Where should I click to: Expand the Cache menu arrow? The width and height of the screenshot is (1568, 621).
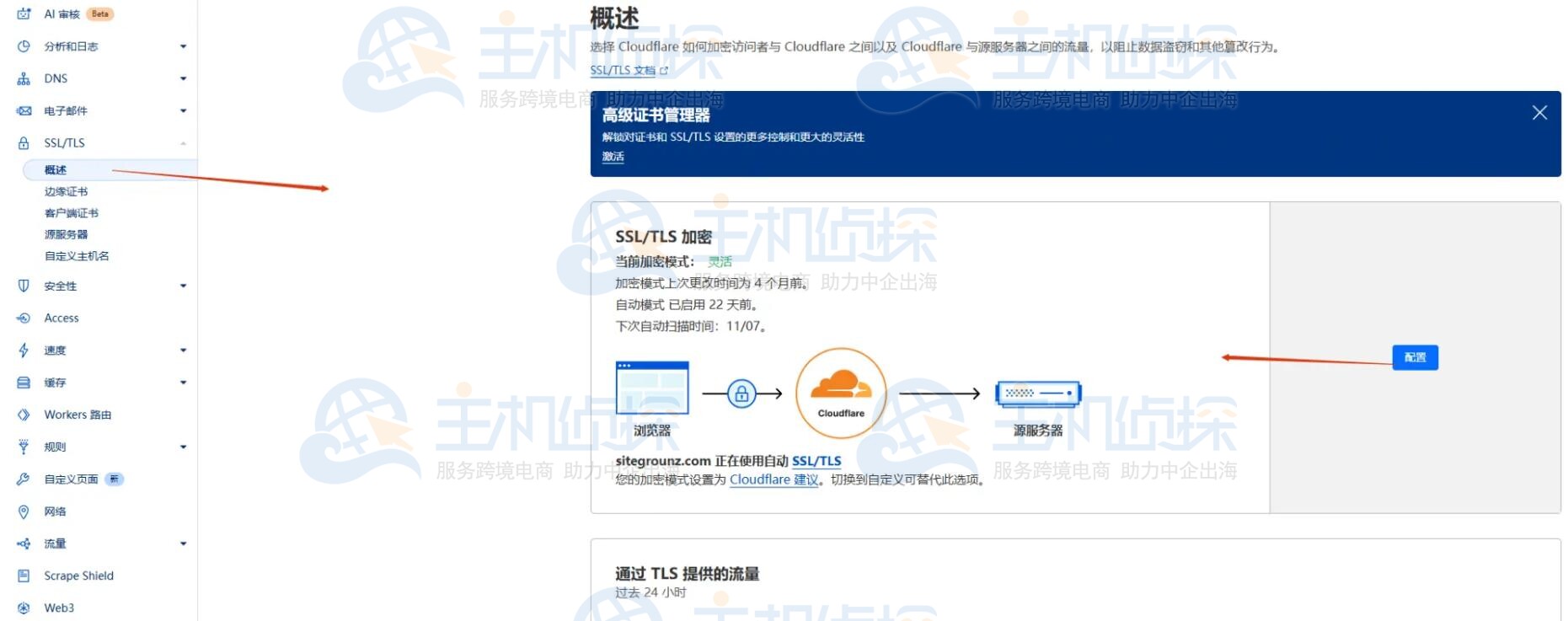[183, 383]
